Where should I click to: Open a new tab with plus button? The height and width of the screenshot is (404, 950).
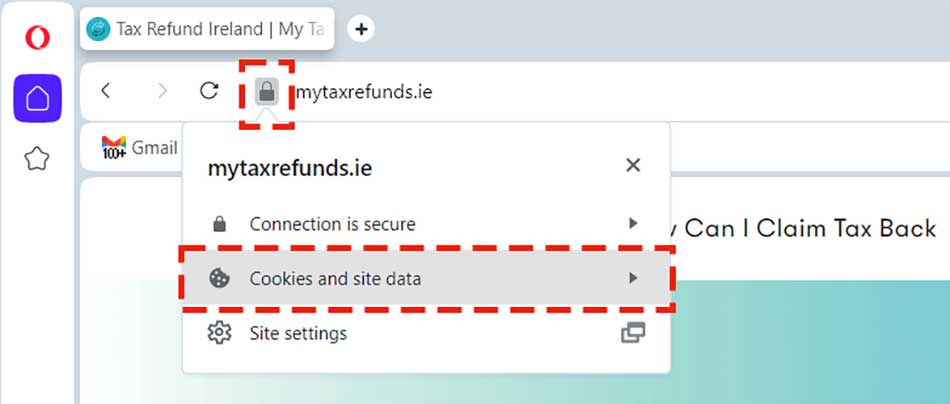361,29
